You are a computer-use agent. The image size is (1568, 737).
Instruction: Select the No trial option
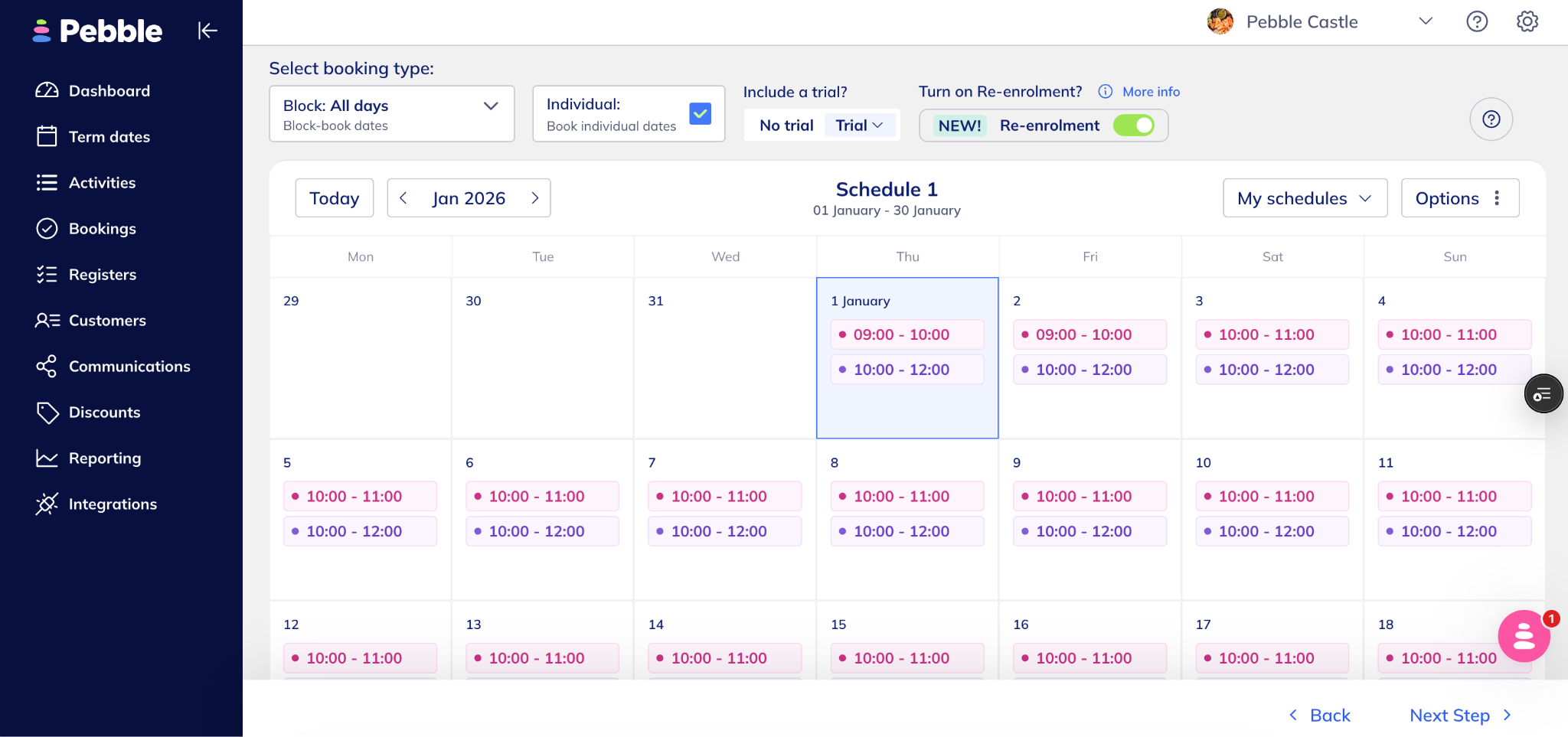tap(786, 126)
